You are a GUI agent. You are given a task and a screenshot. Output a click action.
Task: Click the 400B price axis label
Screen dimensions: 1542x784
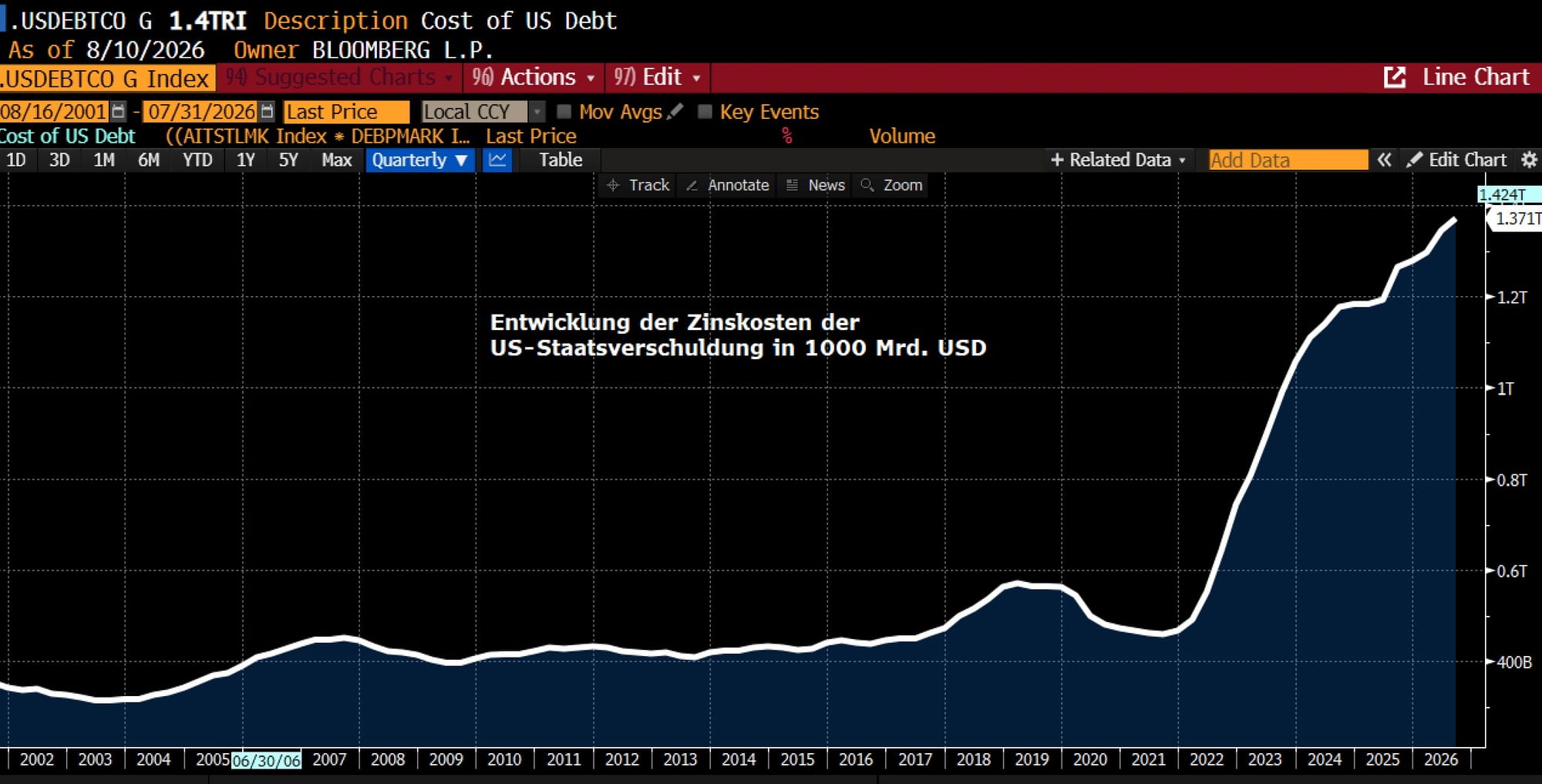point(1514,662)
